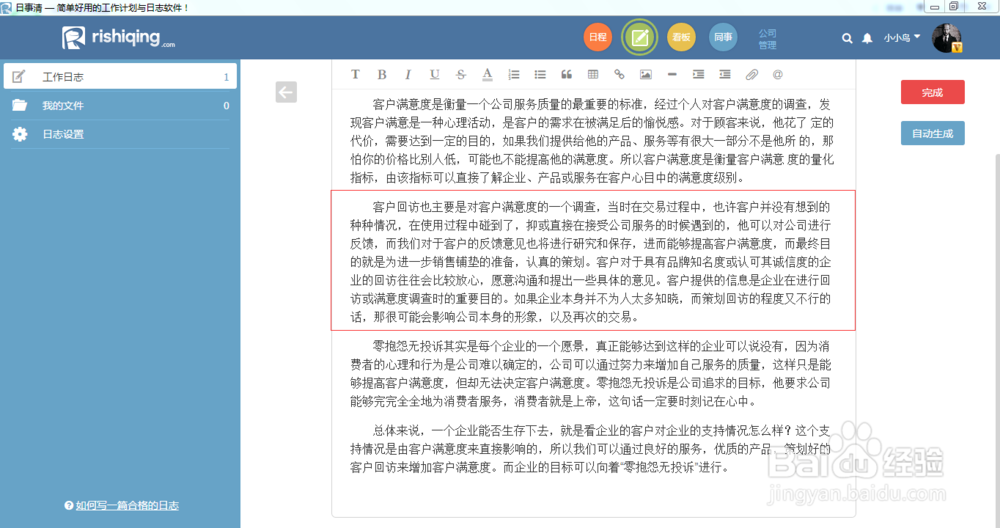
Task: Open the 同事 colleagues view
Action: coord(723,37)
